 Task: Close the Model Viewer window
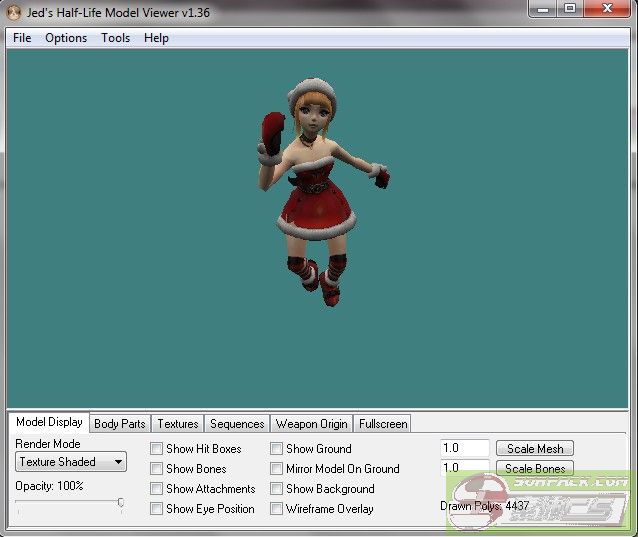pos(607,9)
